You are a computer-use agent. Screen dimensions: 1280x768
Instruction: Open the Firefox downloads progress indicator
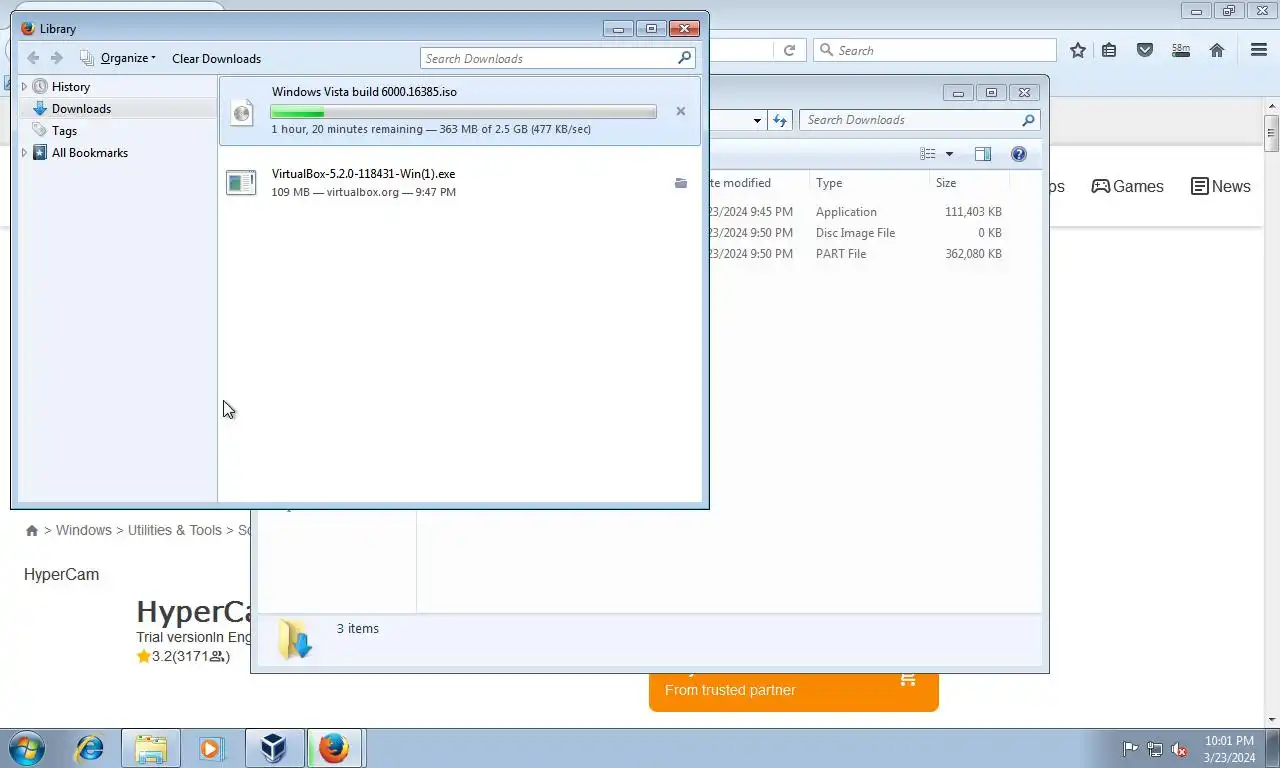coord(1181,50)
